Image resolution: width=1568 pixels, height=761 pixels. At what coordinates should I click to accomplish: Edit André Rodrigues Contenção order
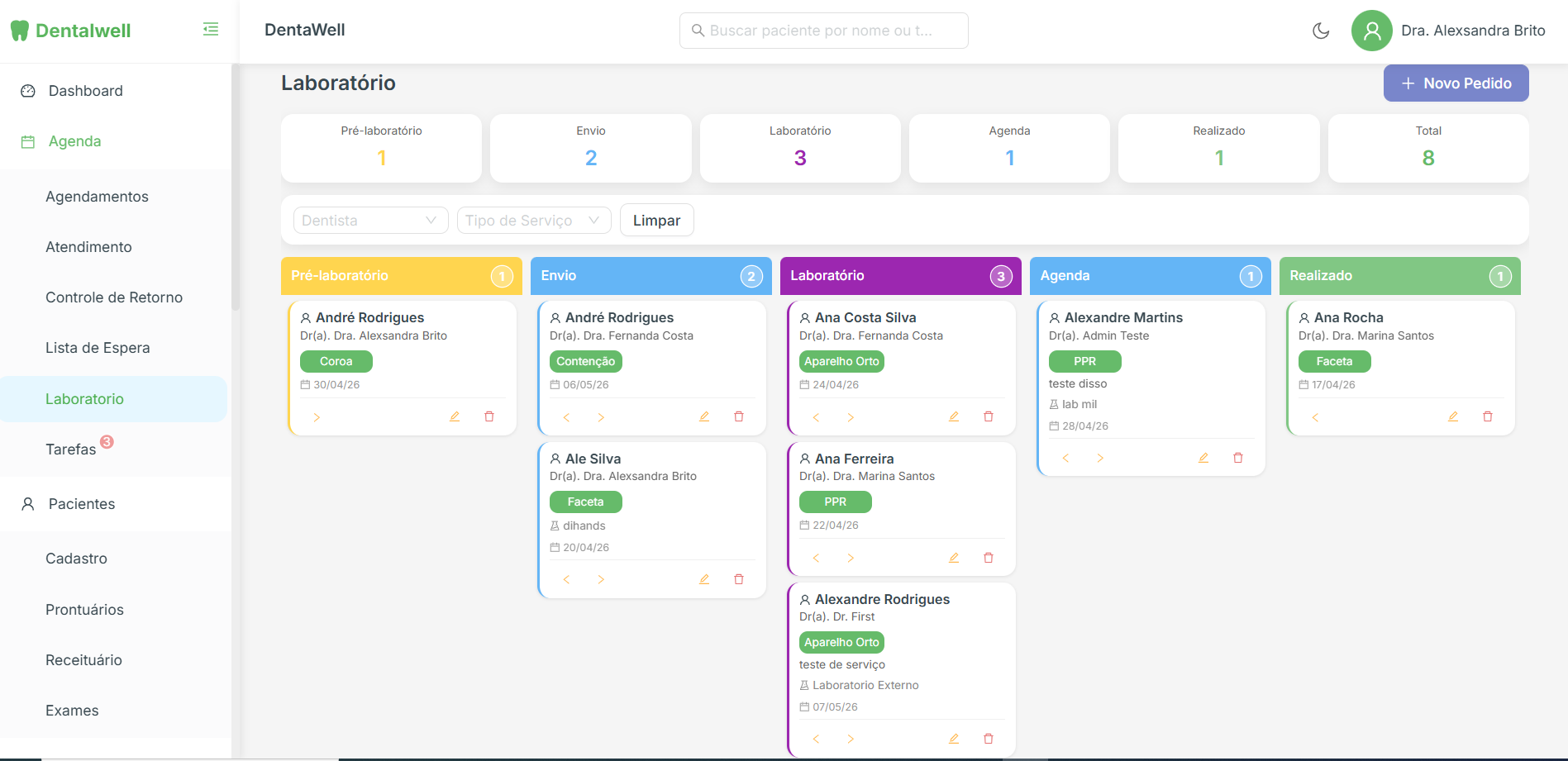coord(704,416)
